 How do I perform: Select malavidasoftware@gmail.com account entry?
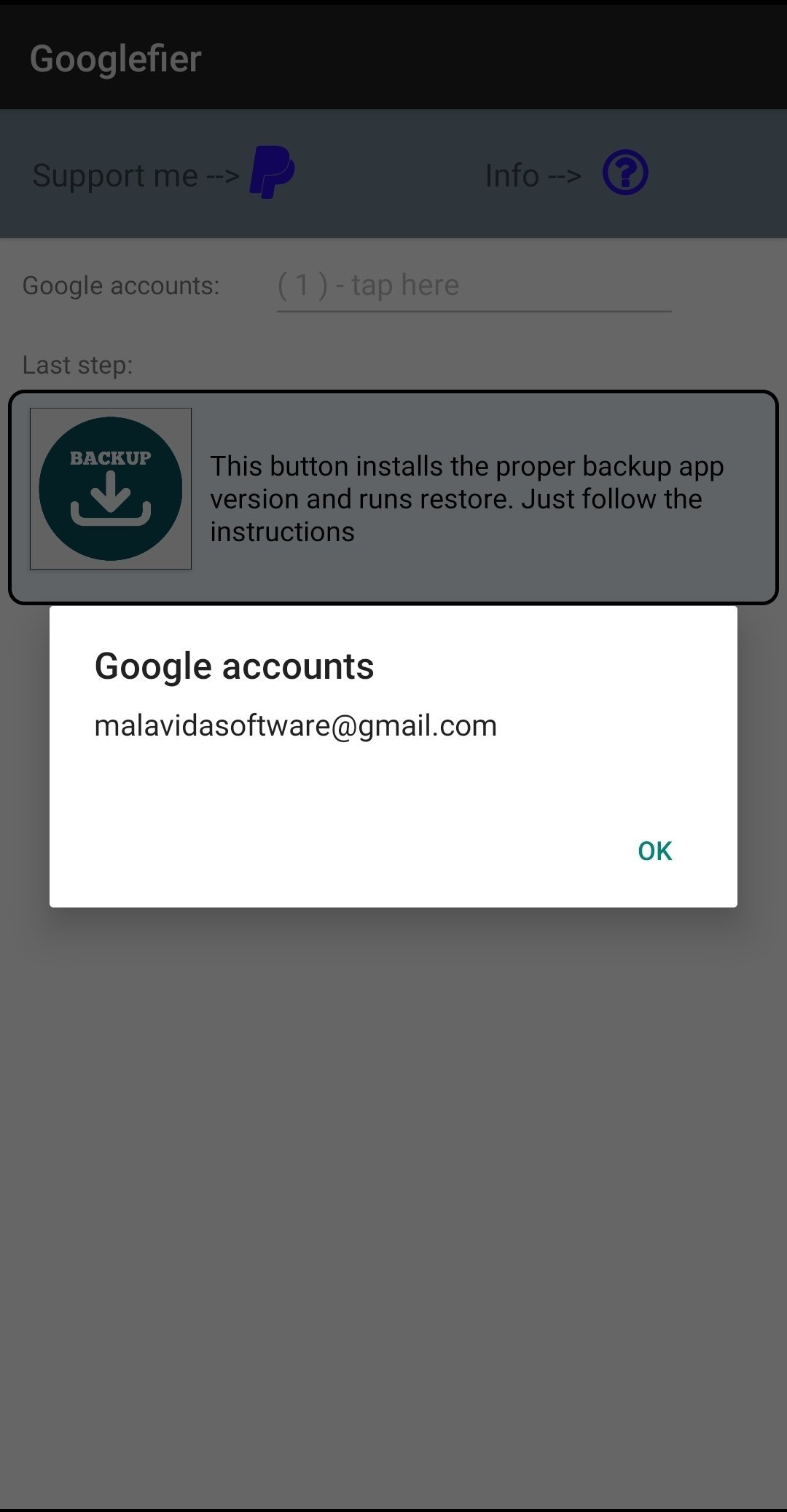pyautogui.click(x=296, y=726)
